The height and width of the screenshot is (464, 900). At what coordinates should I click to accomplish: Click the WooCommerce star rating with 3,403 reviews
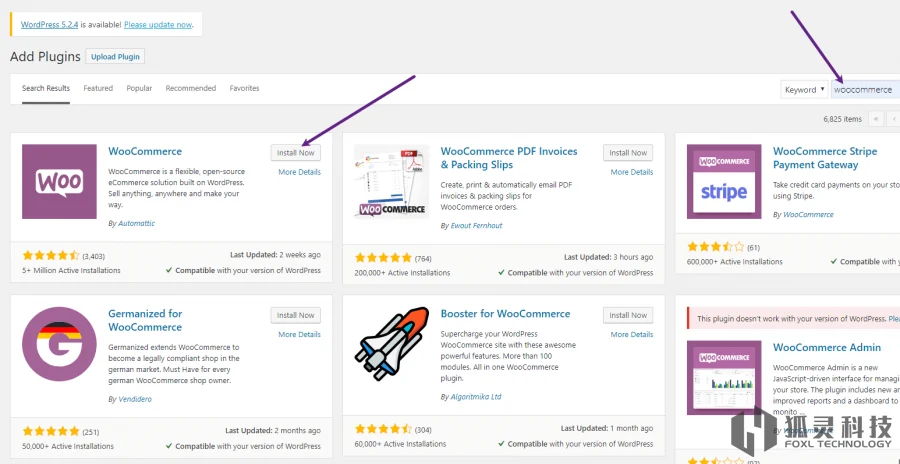pos(51,256)
